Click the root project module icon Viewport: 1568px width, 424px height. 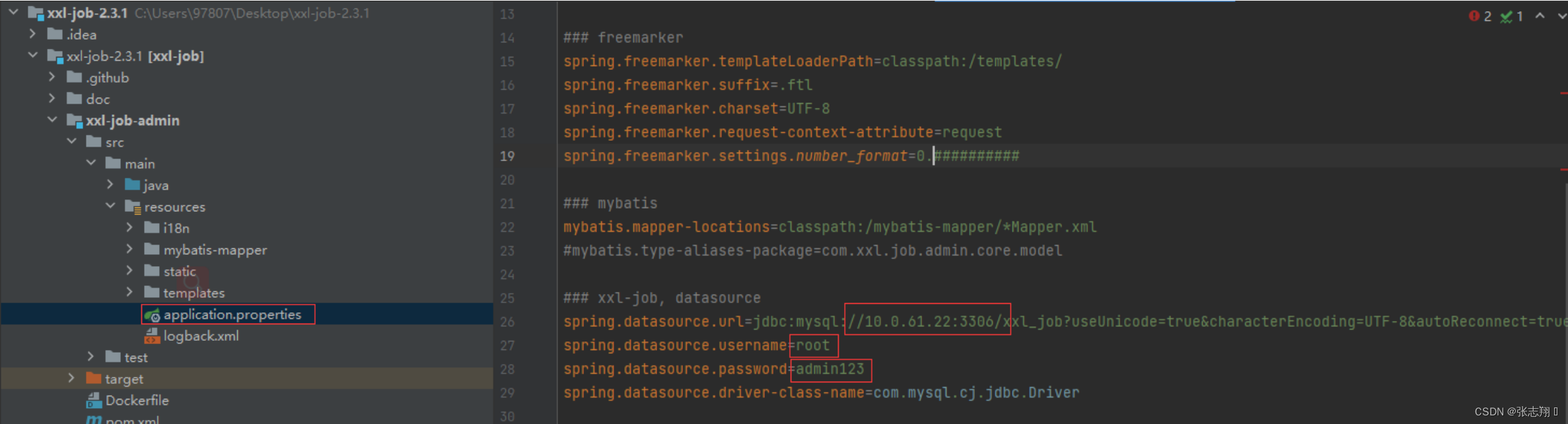tap(36, 13)
